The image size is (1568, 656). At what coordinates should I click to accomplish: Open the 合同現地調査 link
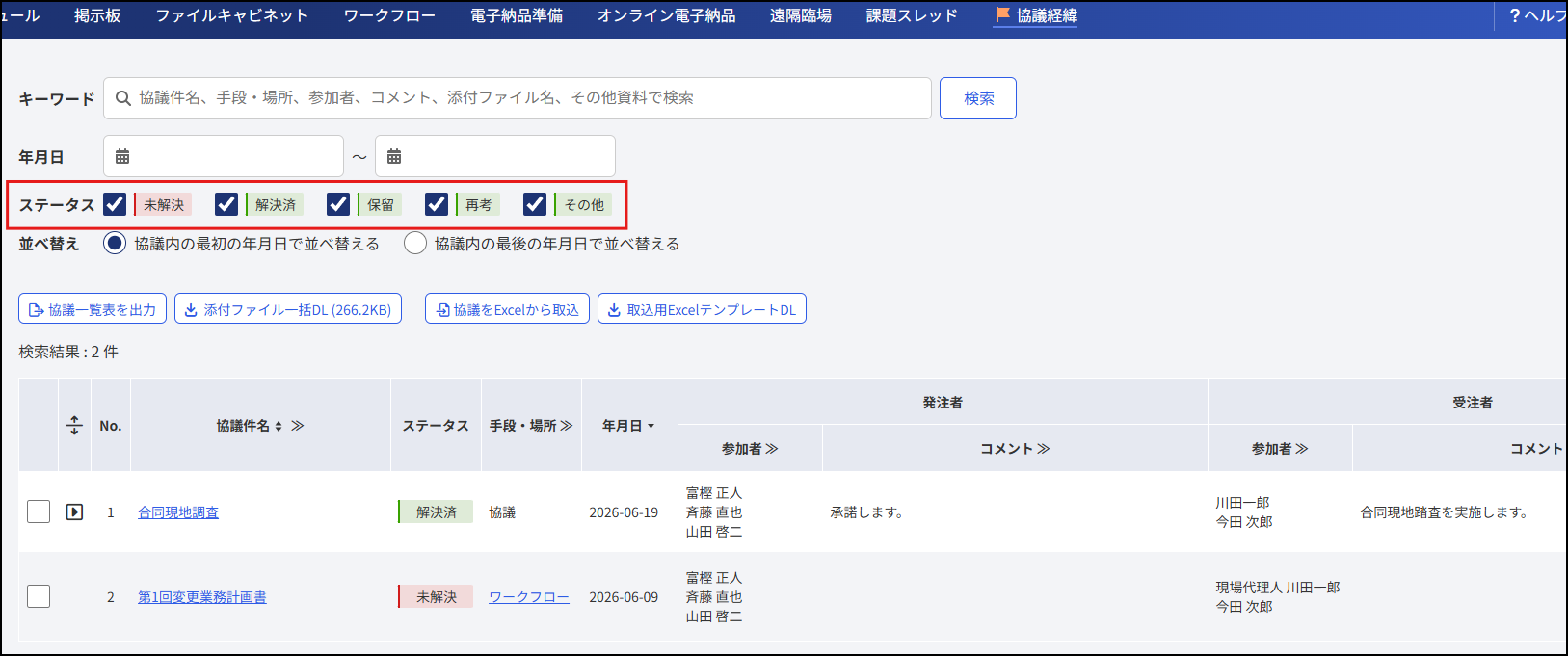pos(178,512)
